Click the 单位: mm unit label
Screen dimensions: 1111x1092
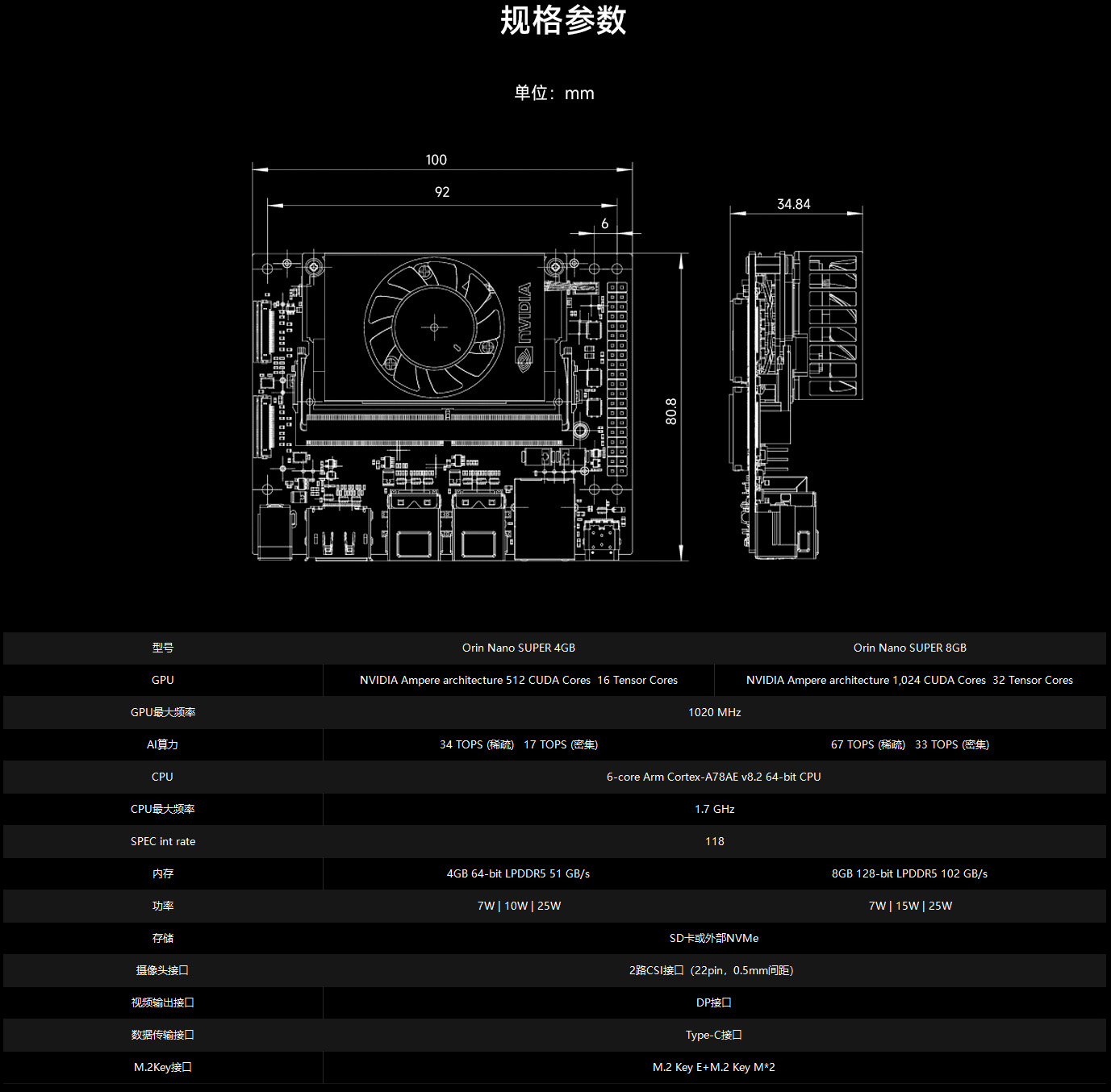pyautogui.click(x=554, y=93)
